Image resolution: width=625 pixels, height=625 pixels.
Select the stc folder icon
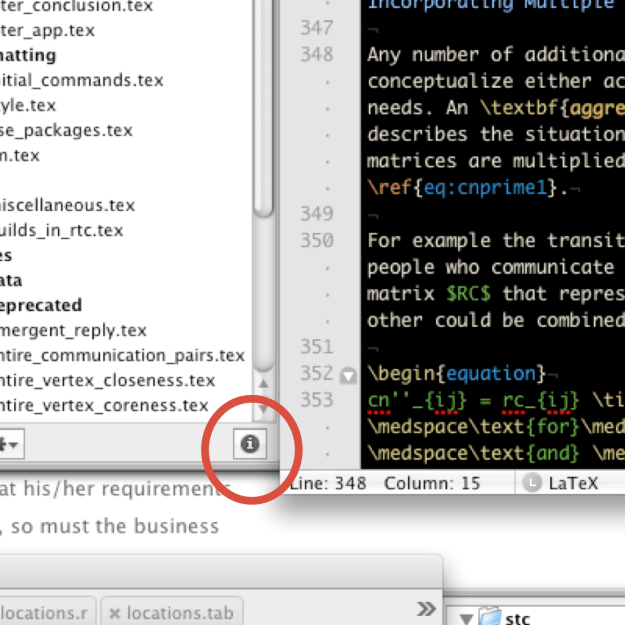pyautogui.click(x=489, y=616)
